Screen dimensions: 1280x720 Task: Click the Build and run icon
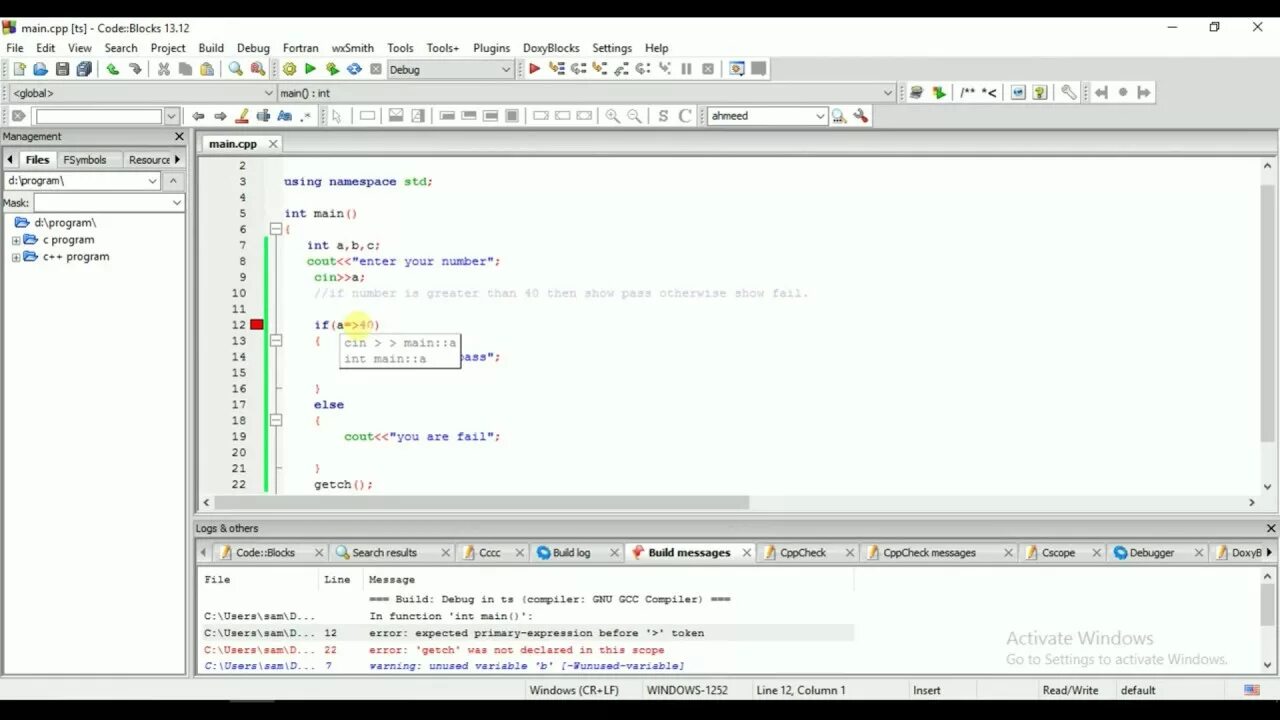332,69
